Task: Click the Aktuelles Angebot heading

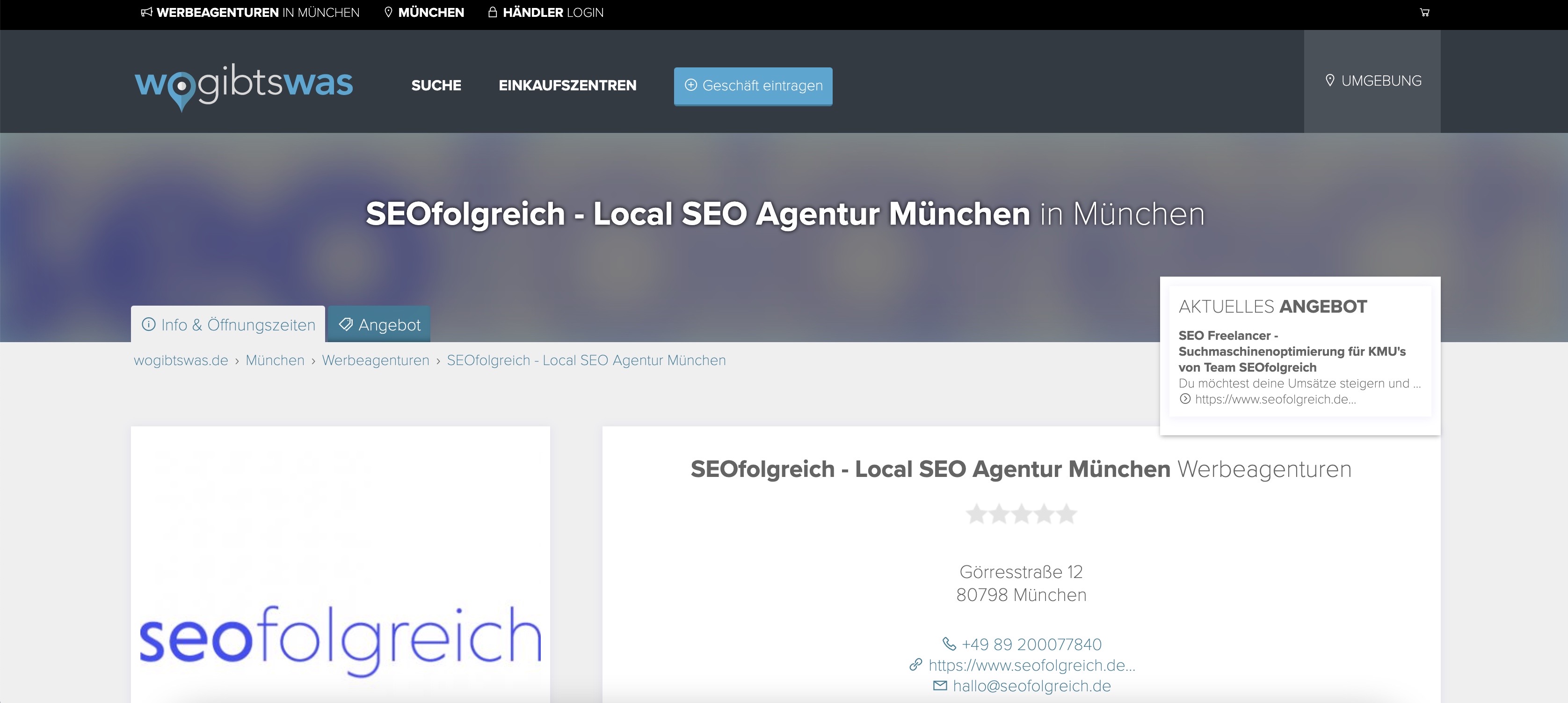Action: pos(1273,307)
